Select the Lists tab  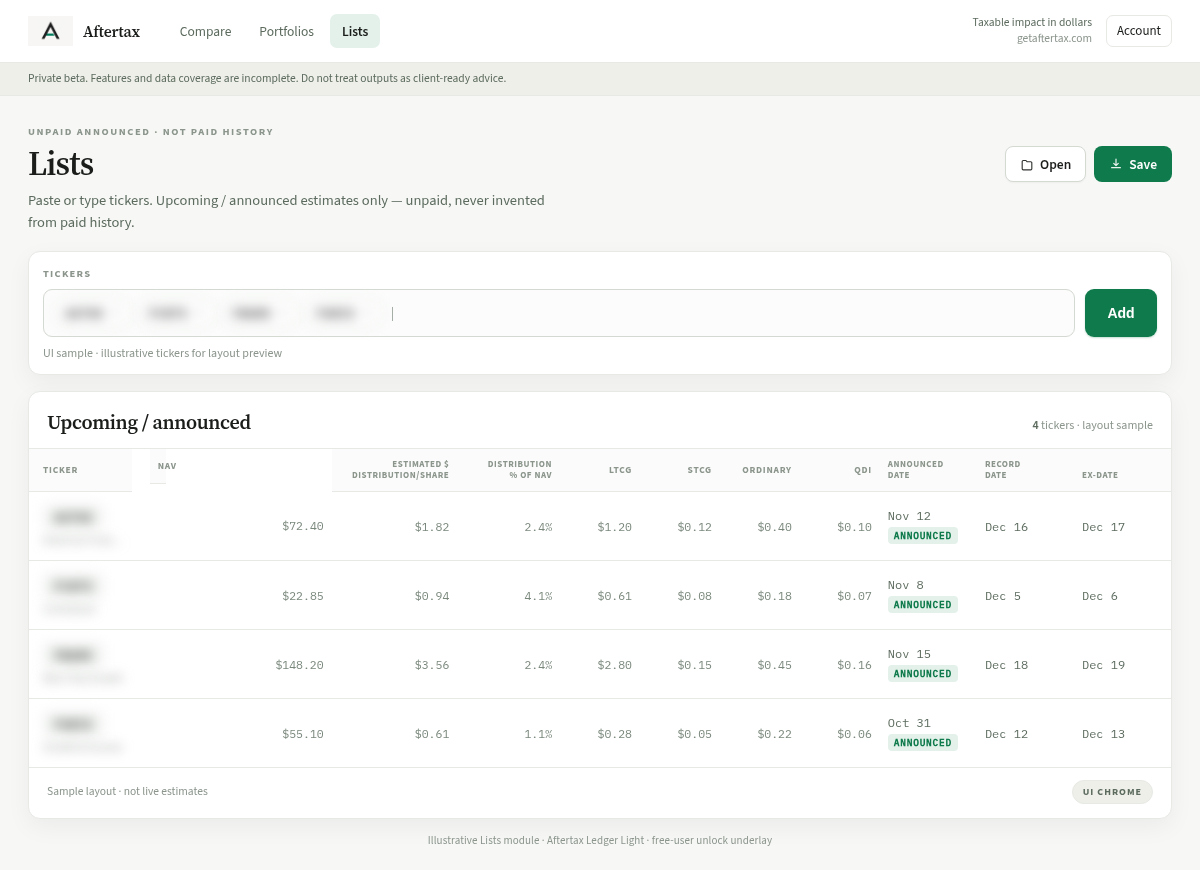[x=355, y=31]
